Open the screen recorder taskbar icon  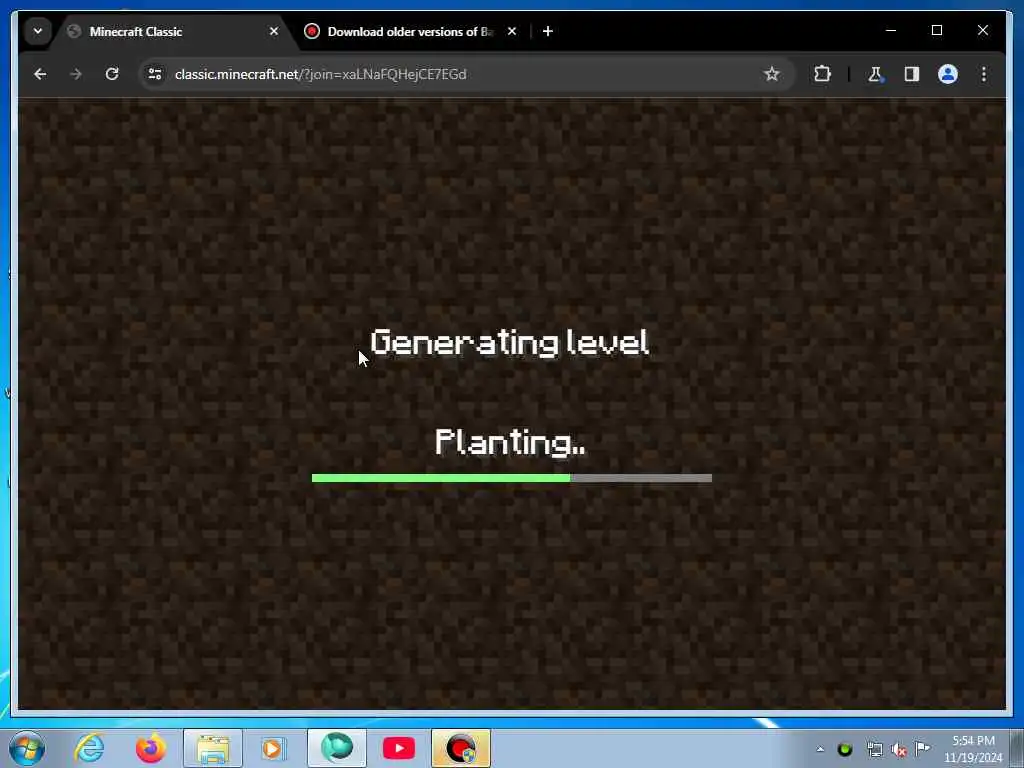click(461, 748)
